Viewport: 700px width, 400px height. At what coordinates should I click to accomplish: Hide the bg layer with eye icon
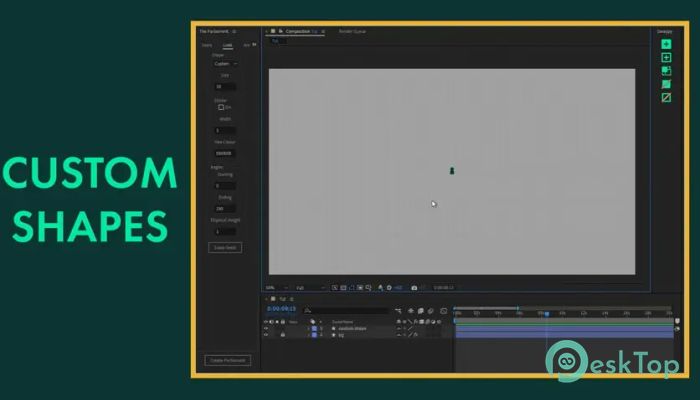coord(266,335)
